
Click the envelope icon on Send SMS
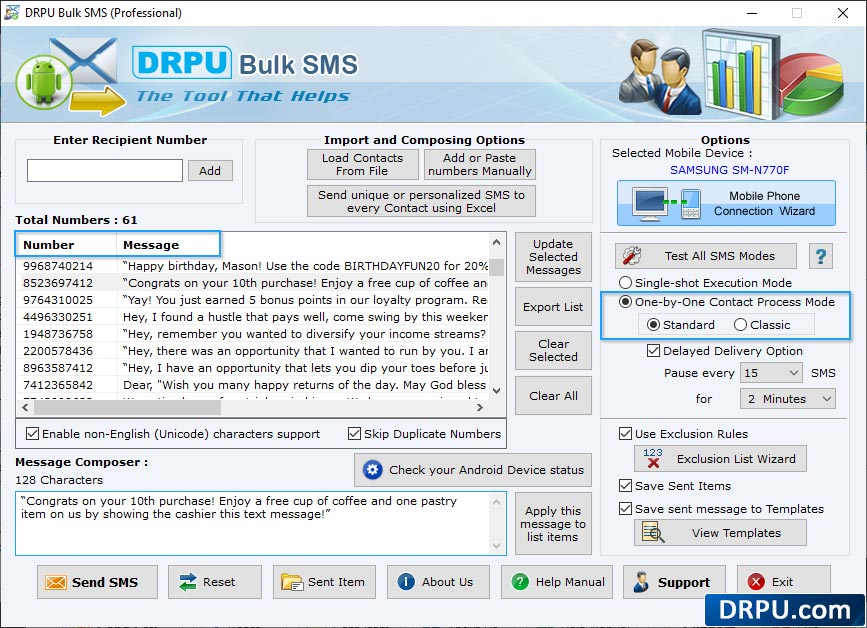(x=56, y=582)
